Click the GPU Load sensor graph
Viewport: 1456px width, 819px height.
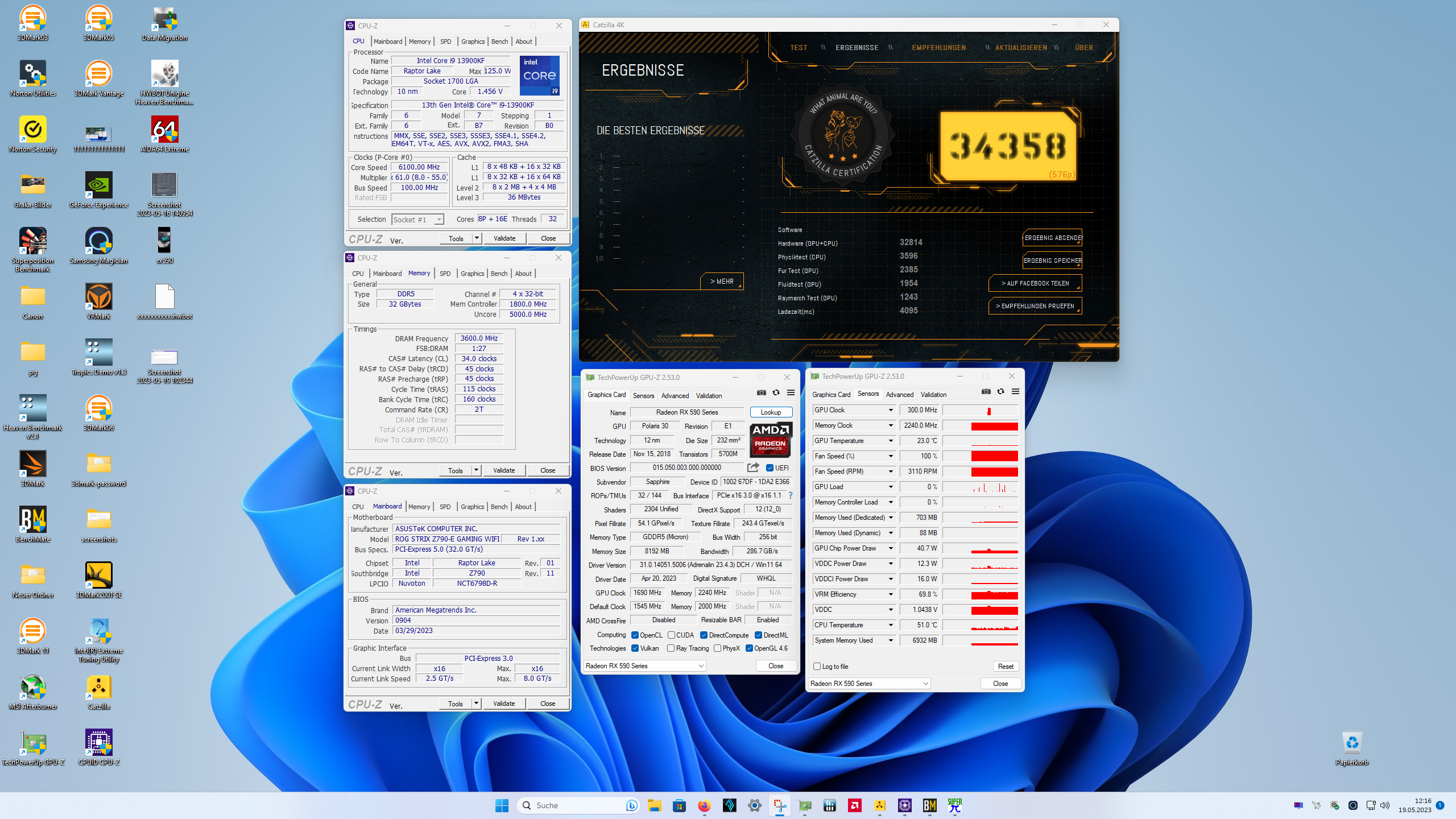981,487
